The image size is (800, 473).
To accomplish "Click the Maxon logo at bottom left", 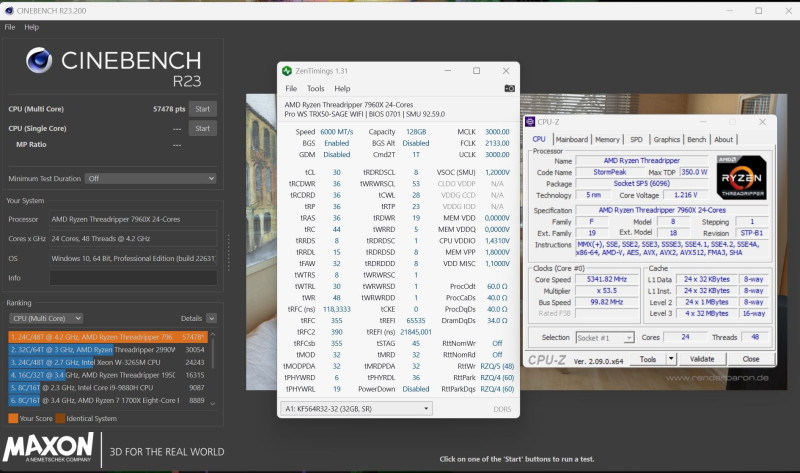I will tap(48, 448).
